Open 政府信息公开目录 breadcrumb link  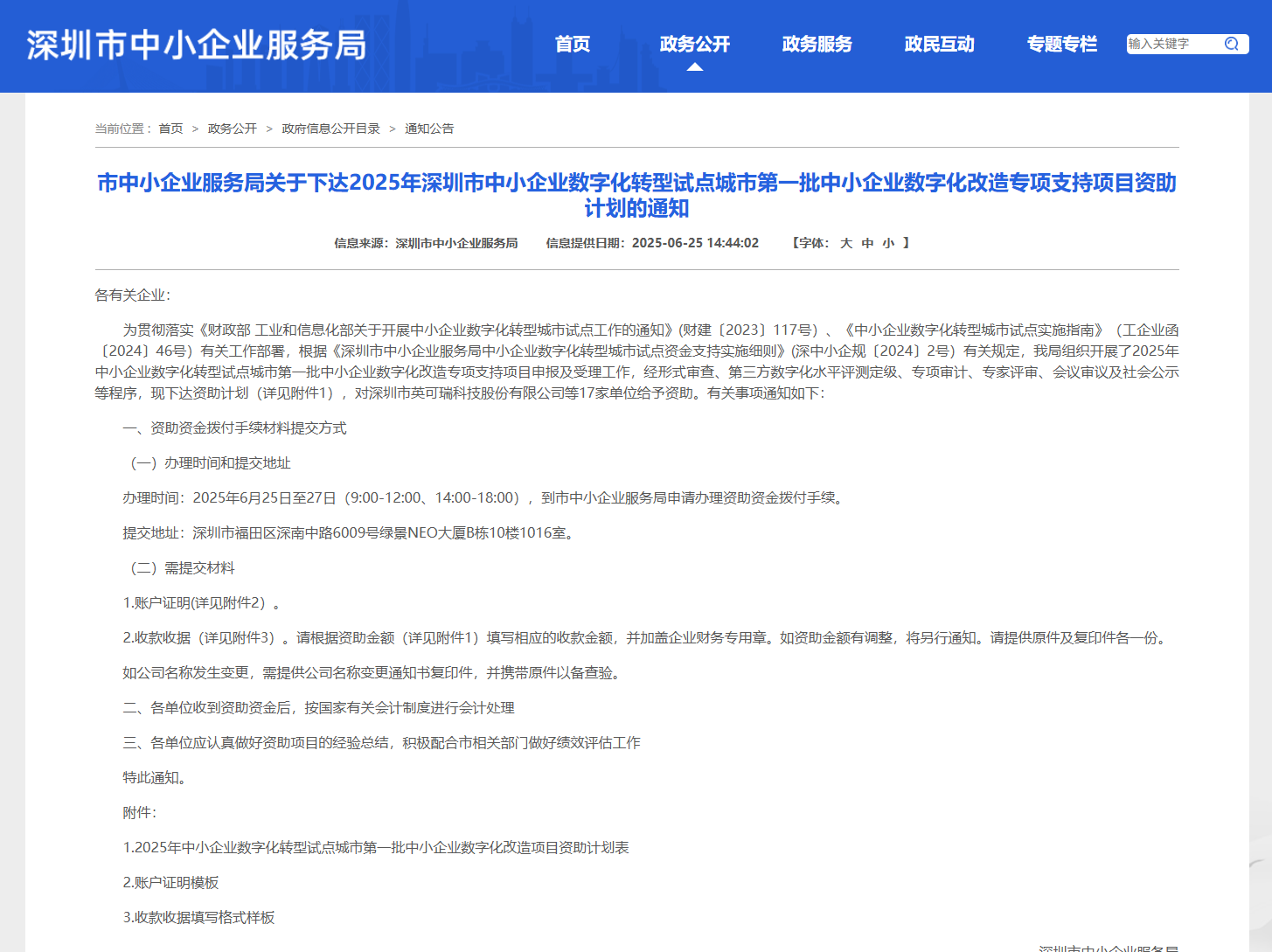[330, 129]
